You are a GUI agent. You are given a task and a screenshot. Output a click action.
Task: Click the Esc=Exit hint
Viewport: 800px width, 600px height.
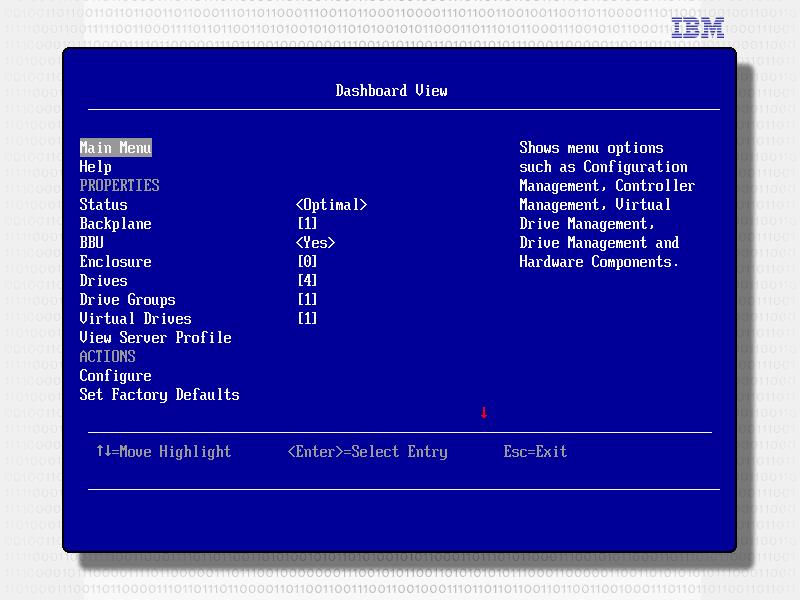pyautogui.click(x=535, y=452)
